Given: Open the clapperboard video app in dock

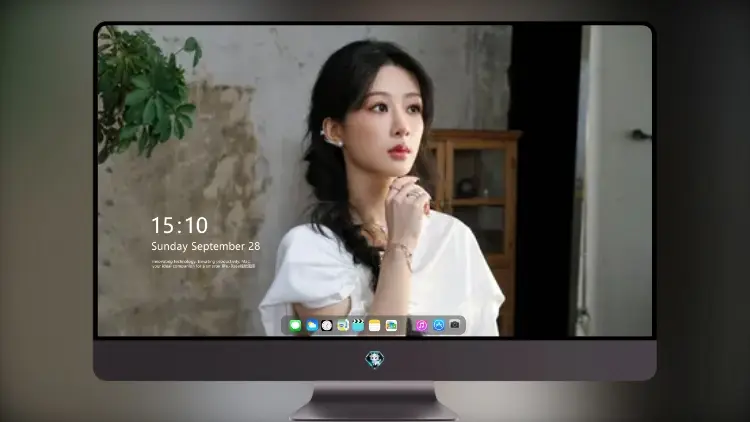Looking at the screenshot, I should coord(358,325).
